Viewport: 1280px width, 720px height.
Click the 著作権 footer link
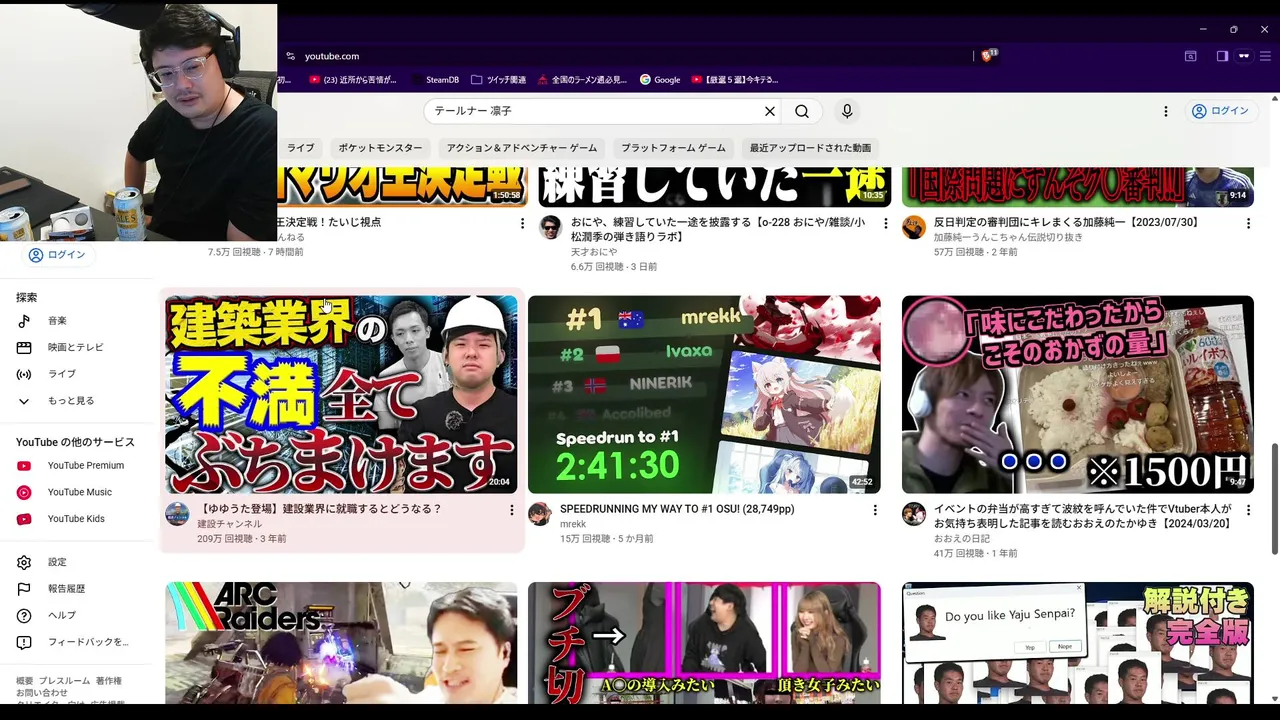pos(108,681)
